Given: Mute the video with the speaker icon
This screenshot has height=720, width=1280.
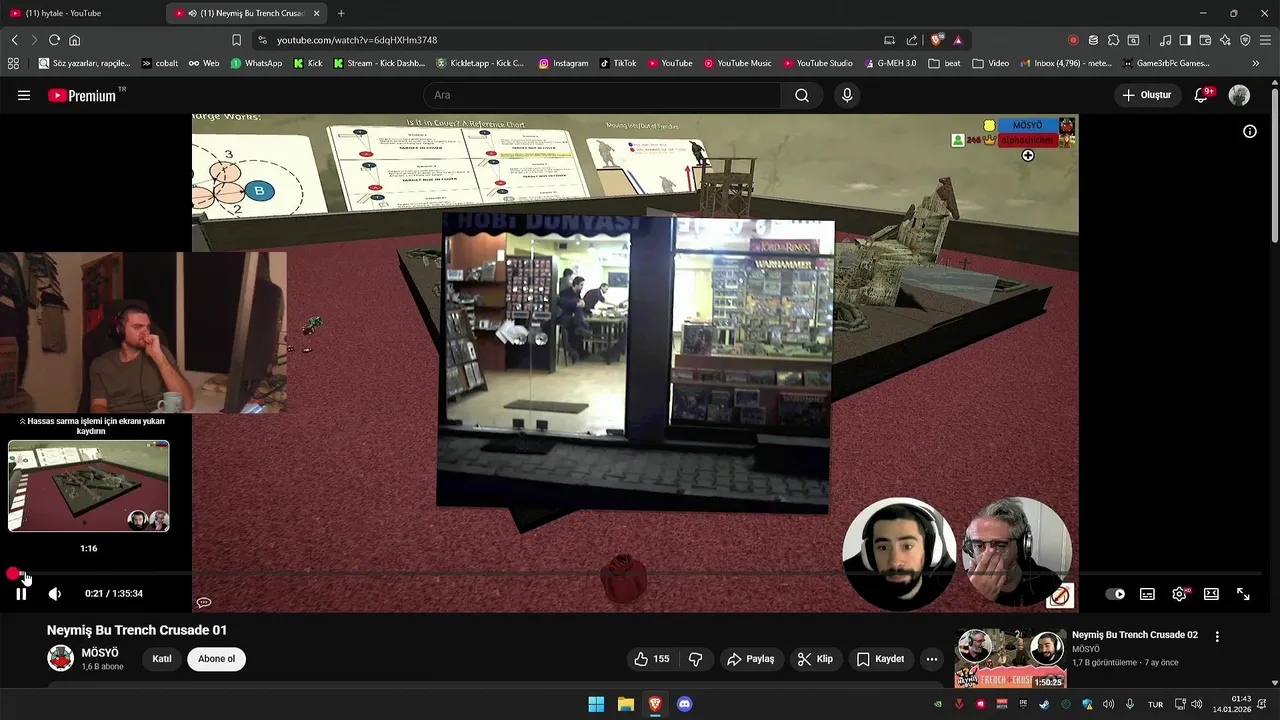Looking at the screenshot, I should pos(55,594).
